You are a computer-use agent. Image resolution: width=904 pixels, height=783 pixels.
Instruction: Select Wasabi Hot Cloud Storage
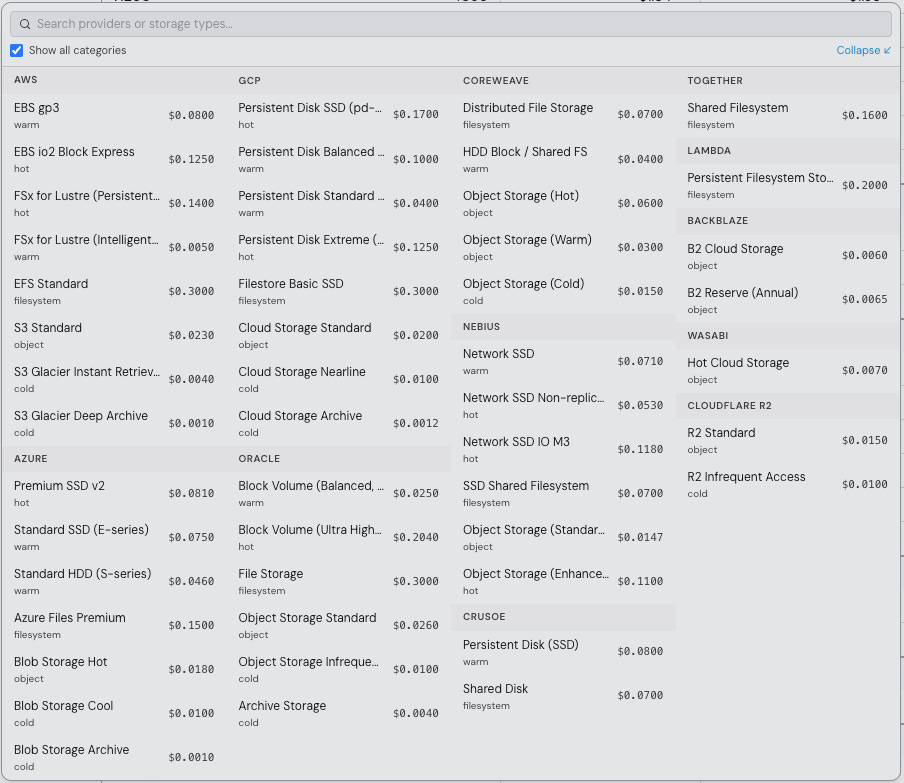787,370
